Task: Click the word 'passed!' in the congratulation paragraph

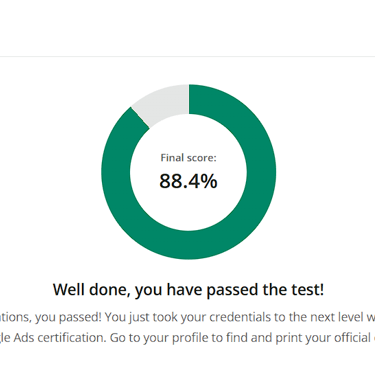Action: (x=80, y=317)
